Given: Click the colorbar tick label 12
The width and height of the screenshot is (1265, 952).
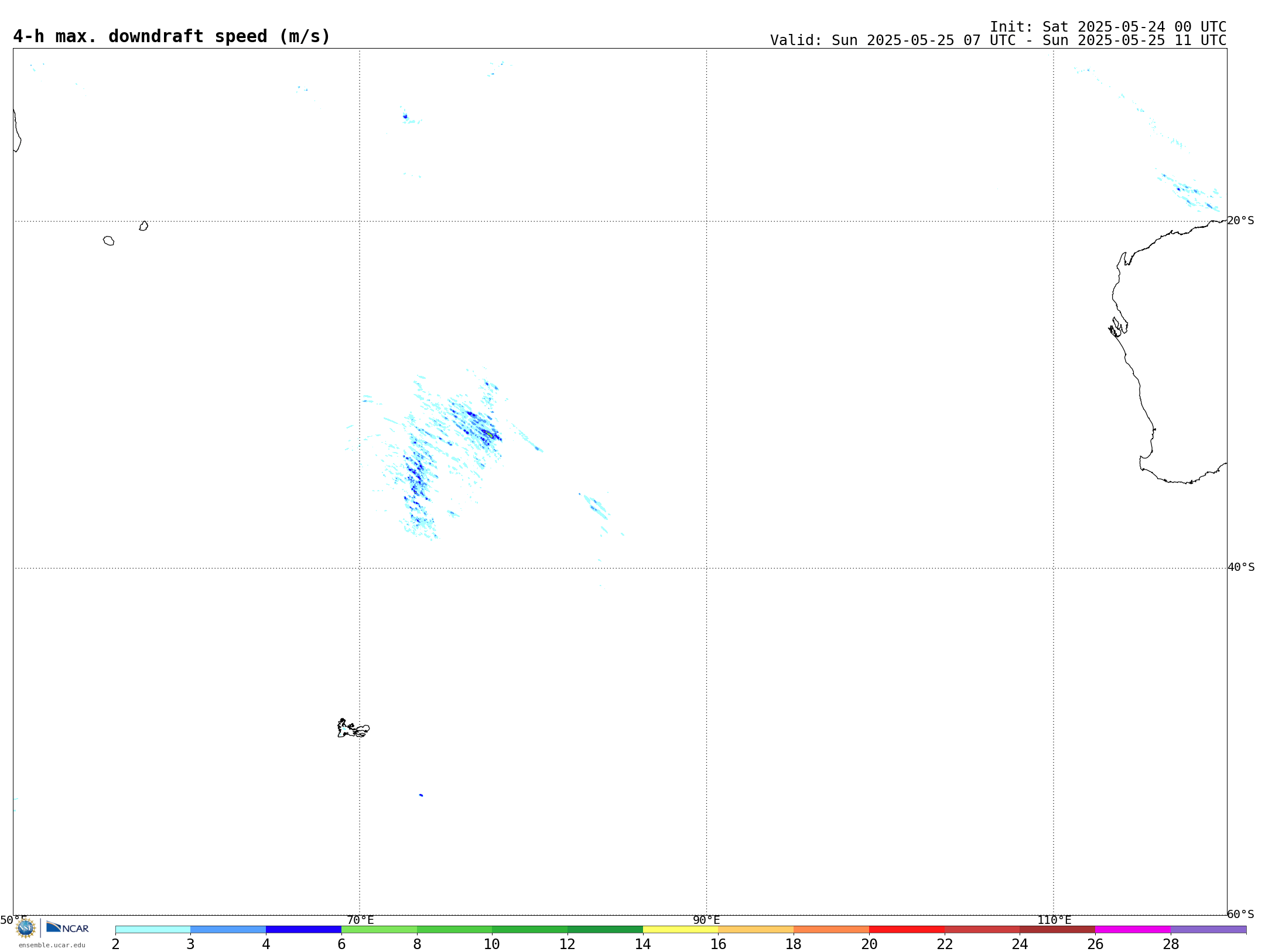Looking at the screenshot, I should (x=567, y=944).
